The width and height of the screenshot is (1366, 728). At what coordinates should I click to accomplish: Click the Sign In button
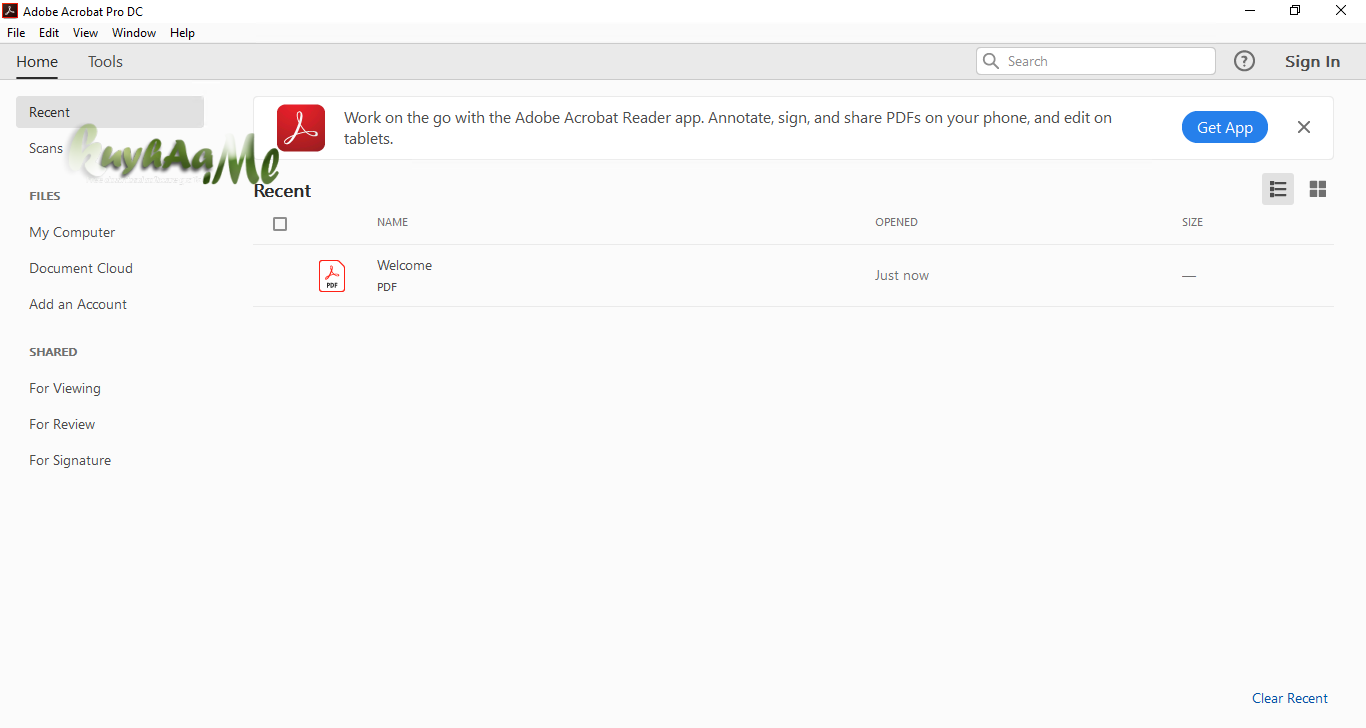[x=1312, y=62]
